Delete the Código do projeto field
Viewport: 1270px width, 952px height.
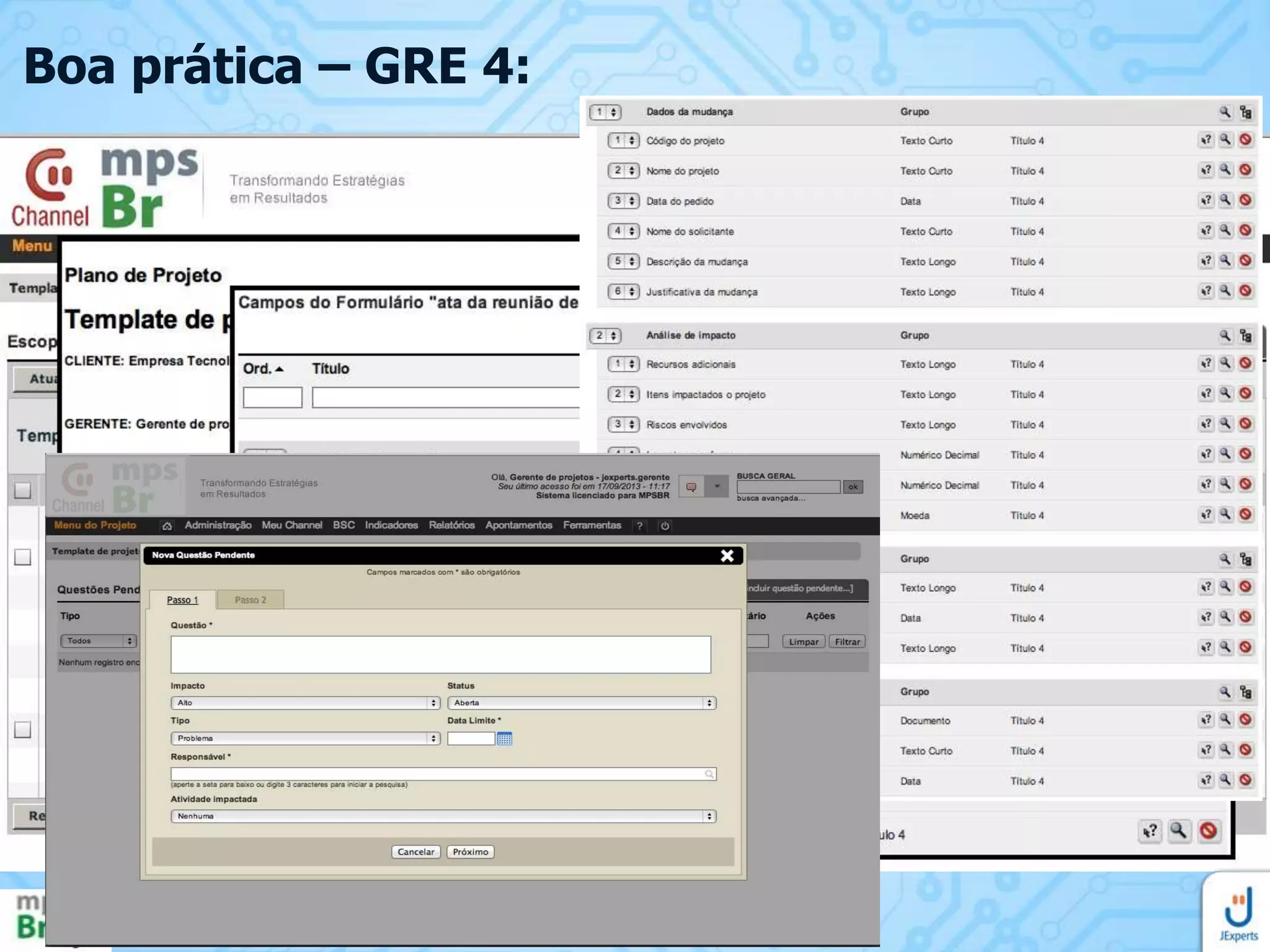click(1245, 140)
